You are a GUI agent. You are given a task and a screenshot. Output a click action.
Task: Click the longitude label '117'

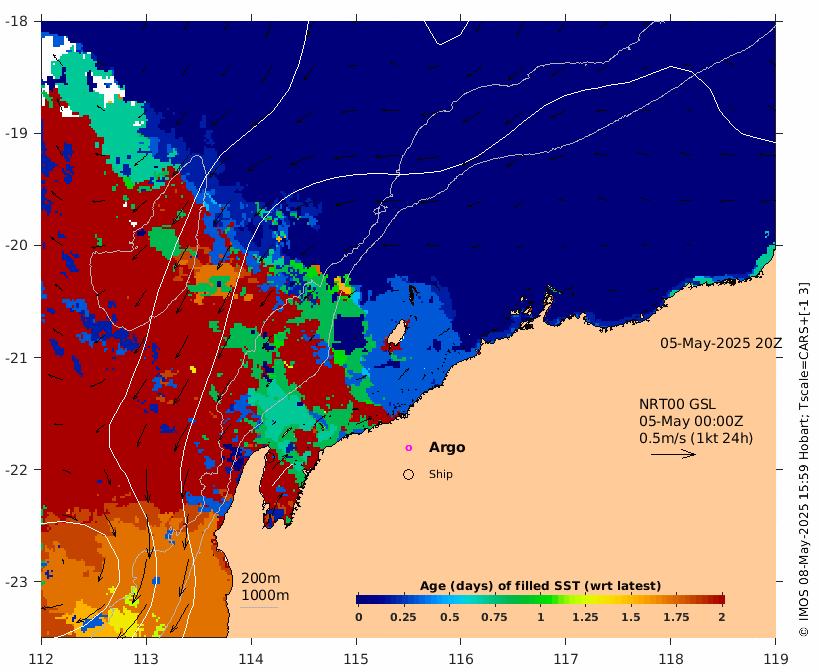[x=566, y=659]
